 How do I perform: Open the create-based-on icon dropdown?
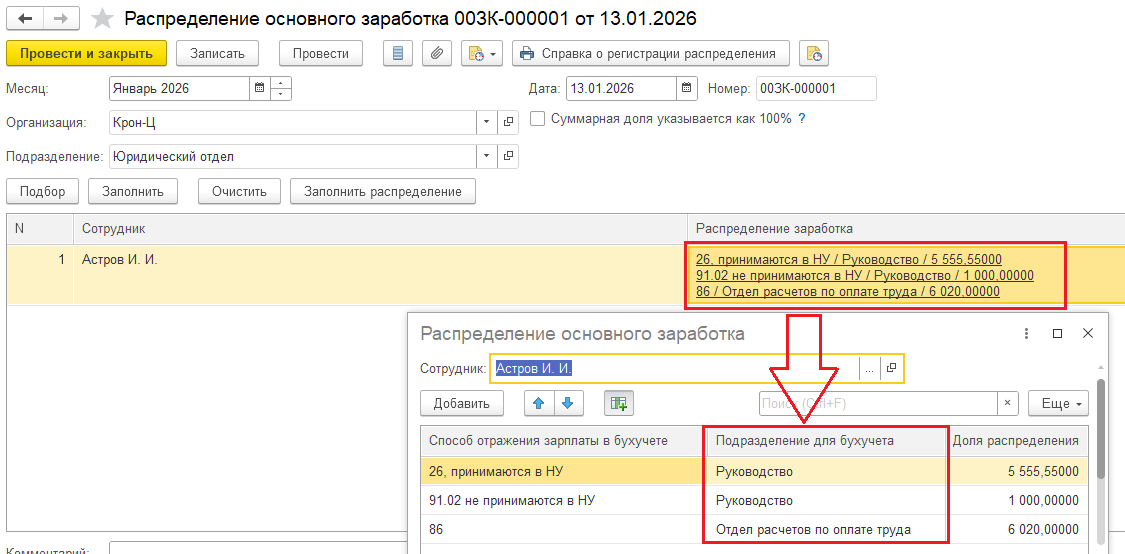click(482, 53)
